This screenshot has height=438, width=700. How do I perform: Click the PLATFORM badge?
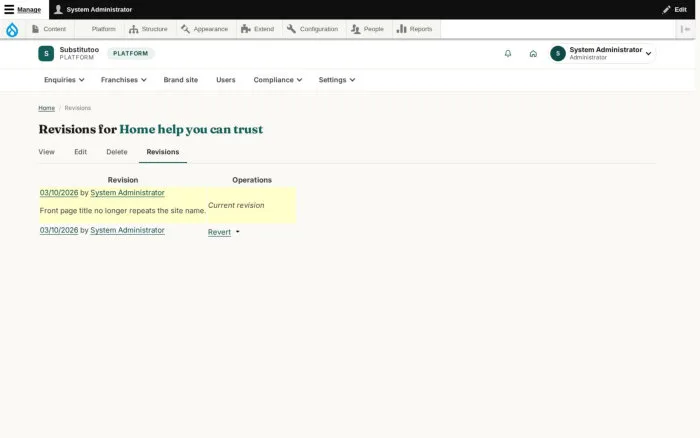pyautogui.click(x=130, y=54)
